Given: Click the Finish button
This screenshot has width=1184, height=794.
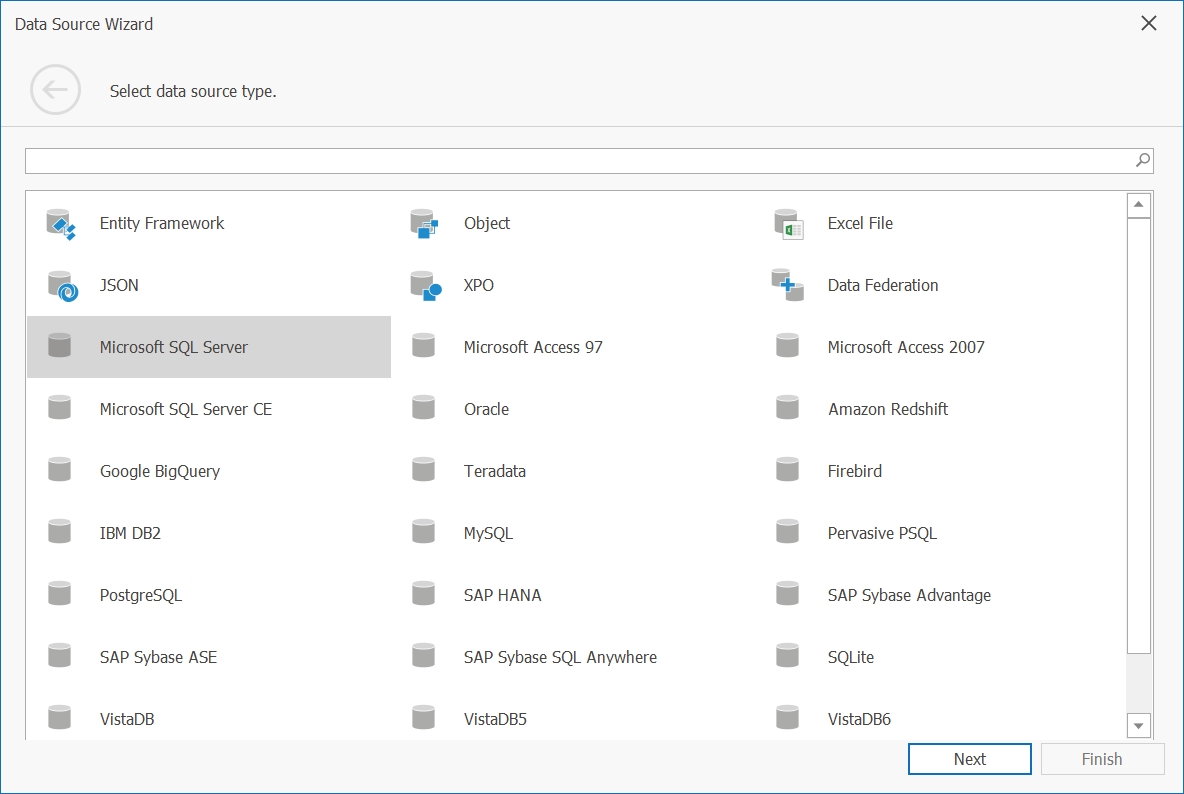Looking at the screenshot, I should (x=1102, y=759).
